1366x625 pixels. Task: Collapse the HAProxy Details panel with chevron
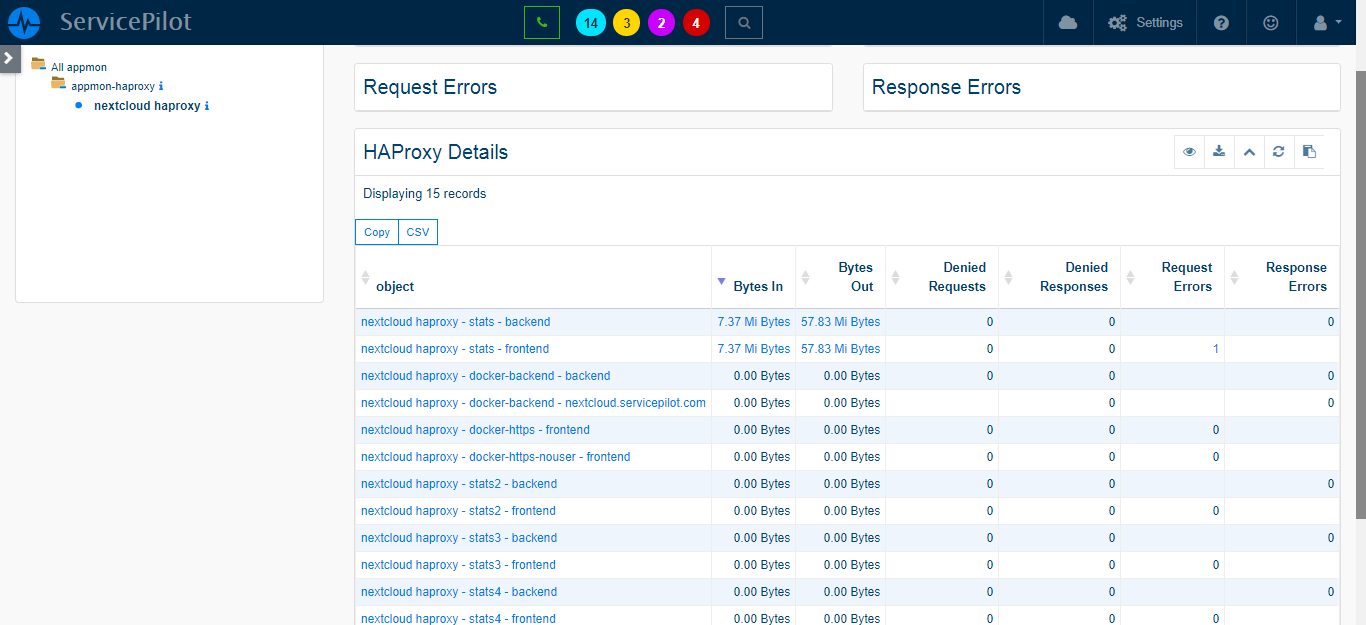tap(1248, 152)
